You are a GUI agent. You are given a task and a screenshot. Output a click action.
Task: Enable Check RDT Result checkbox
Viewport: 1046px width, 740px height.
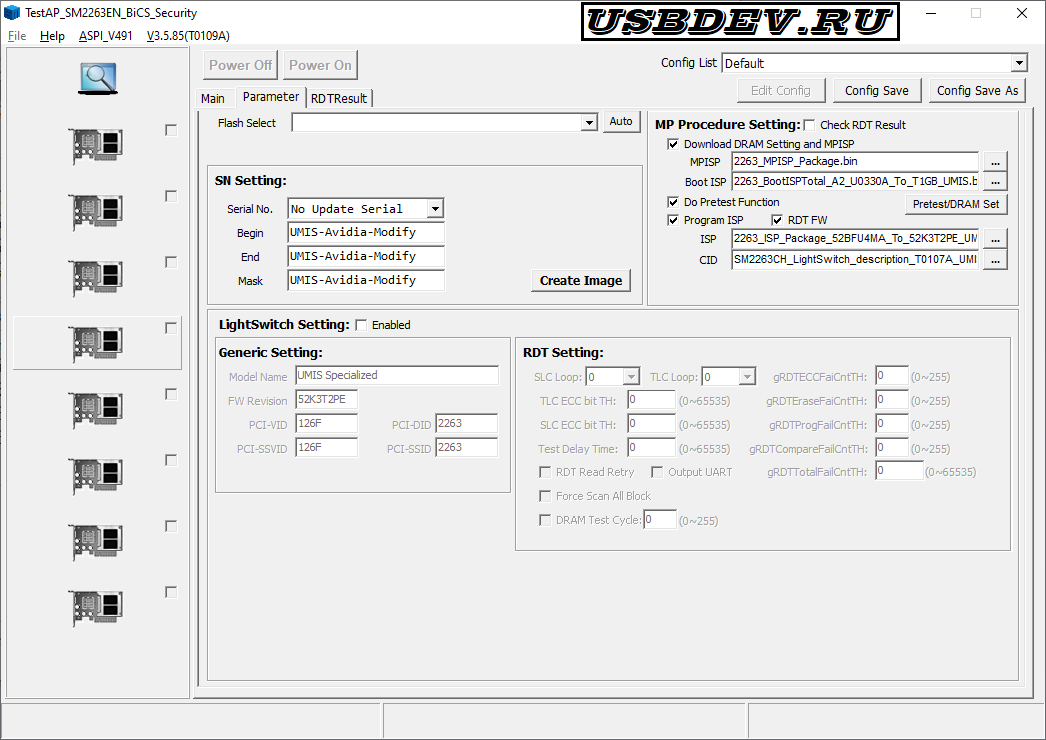pos(810,125)
